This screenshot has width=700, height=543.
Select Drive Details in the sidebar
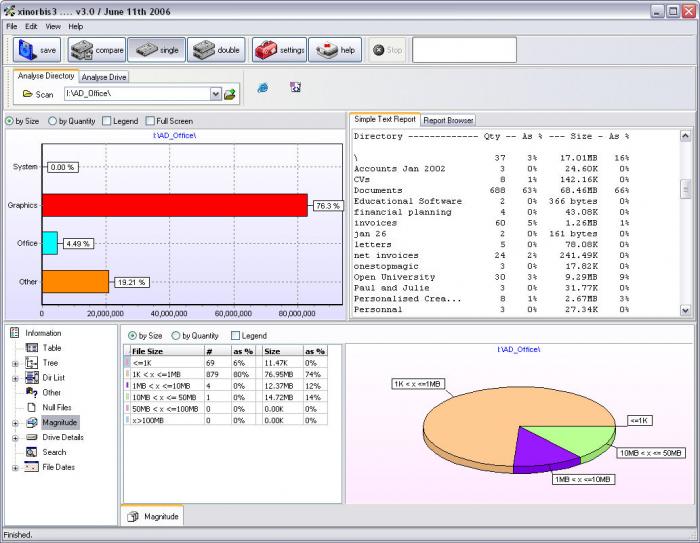click(63, 437)
